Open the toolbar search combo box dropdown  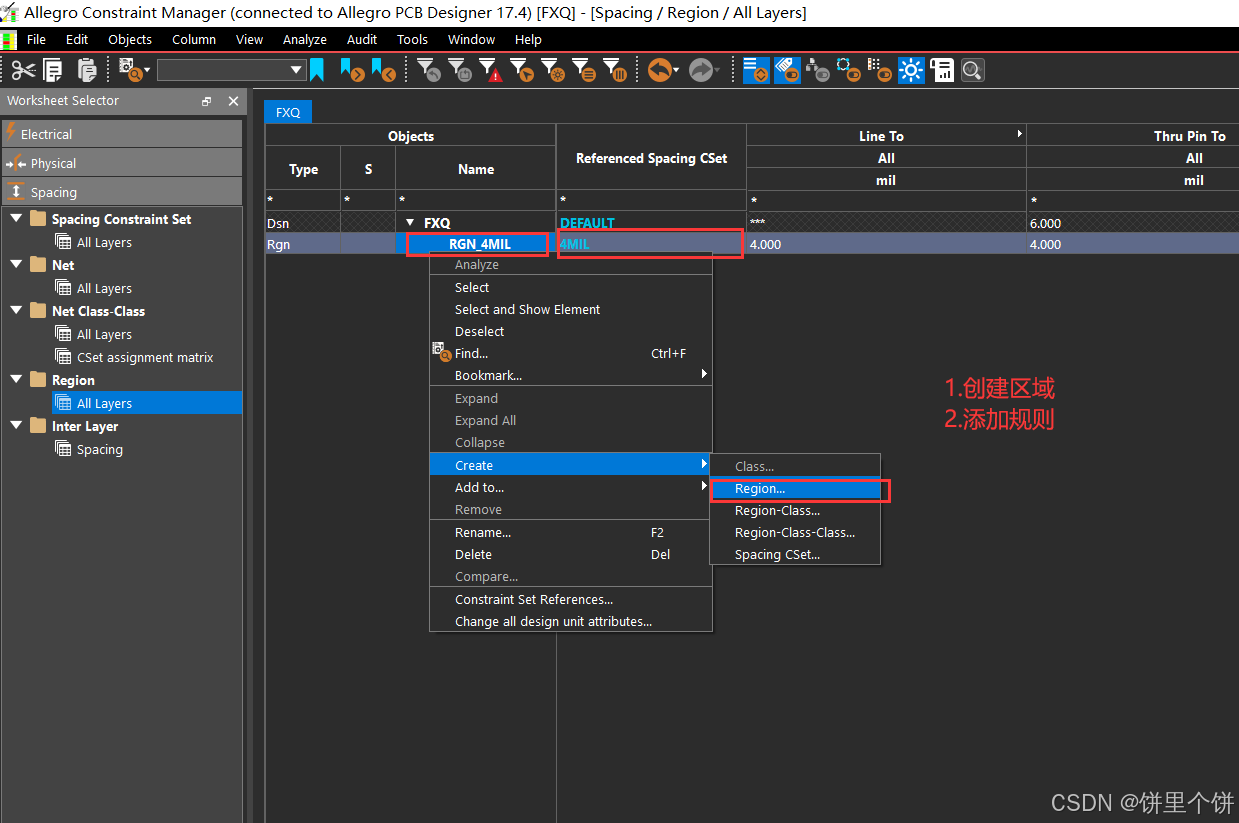296,70
